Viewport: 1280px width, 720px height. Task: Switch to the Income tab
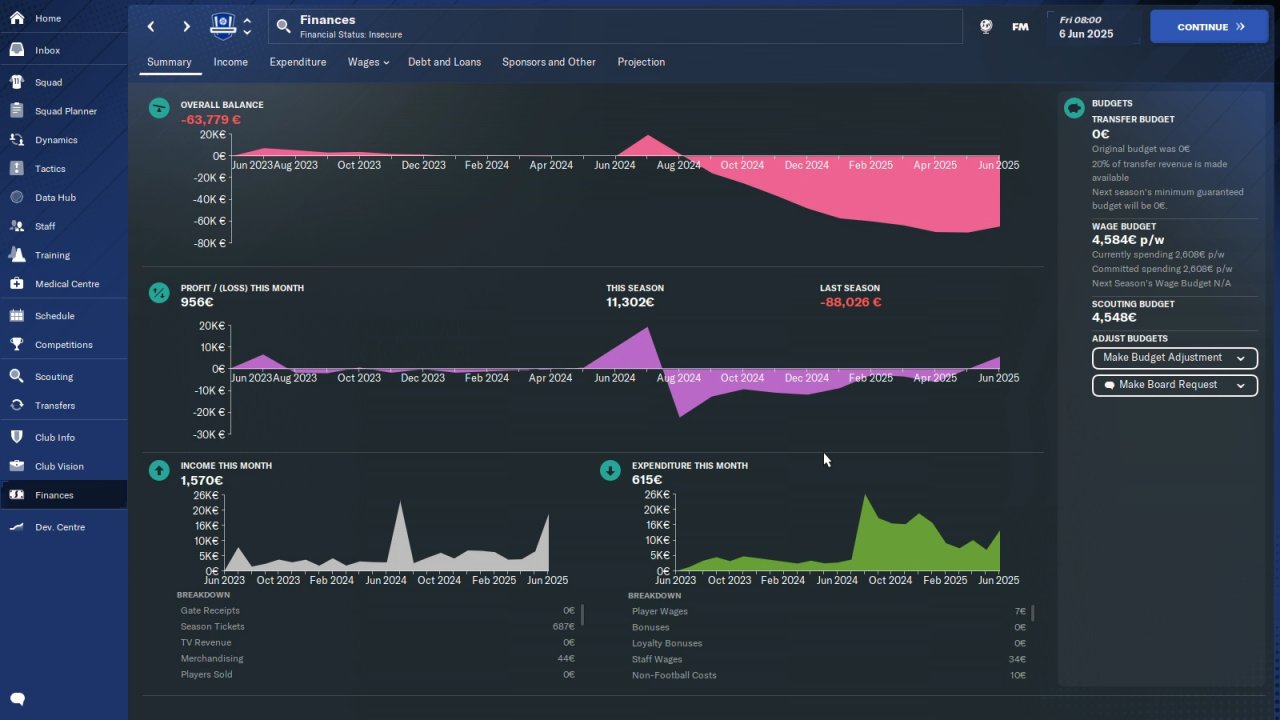230,62
